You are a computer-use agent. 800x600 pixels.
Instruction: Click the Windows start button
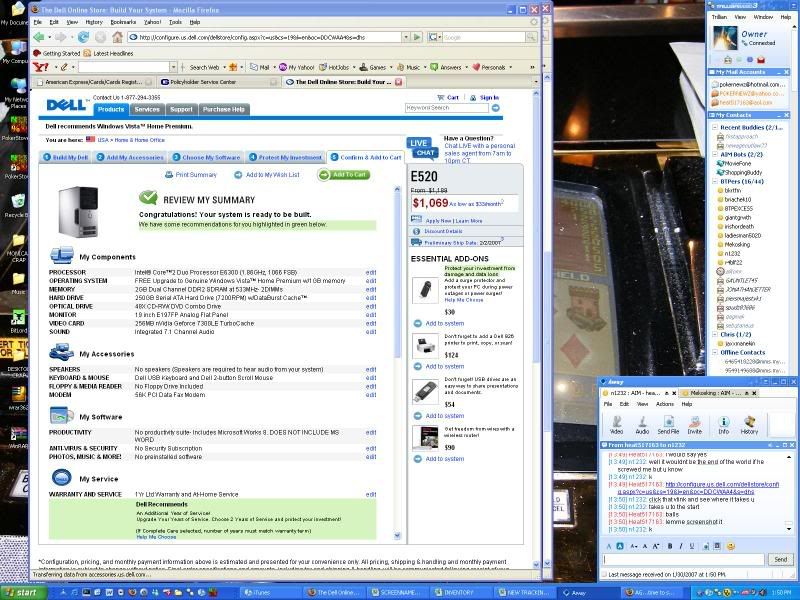coord(24,592)
